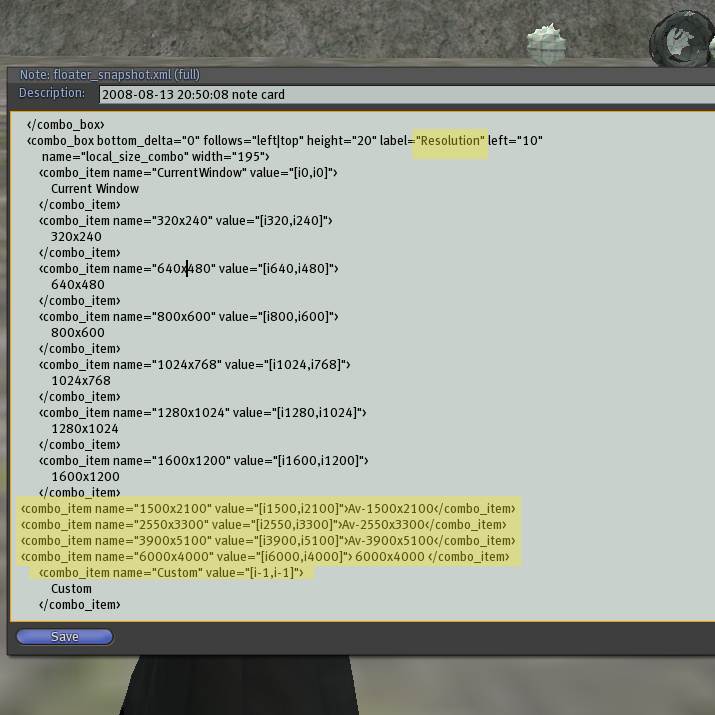Image resolution: width=715 pixels, height=715 pixels.
Task: Click the highlighted Av-3900x5100 combo_item line
Action: [268, 541]
